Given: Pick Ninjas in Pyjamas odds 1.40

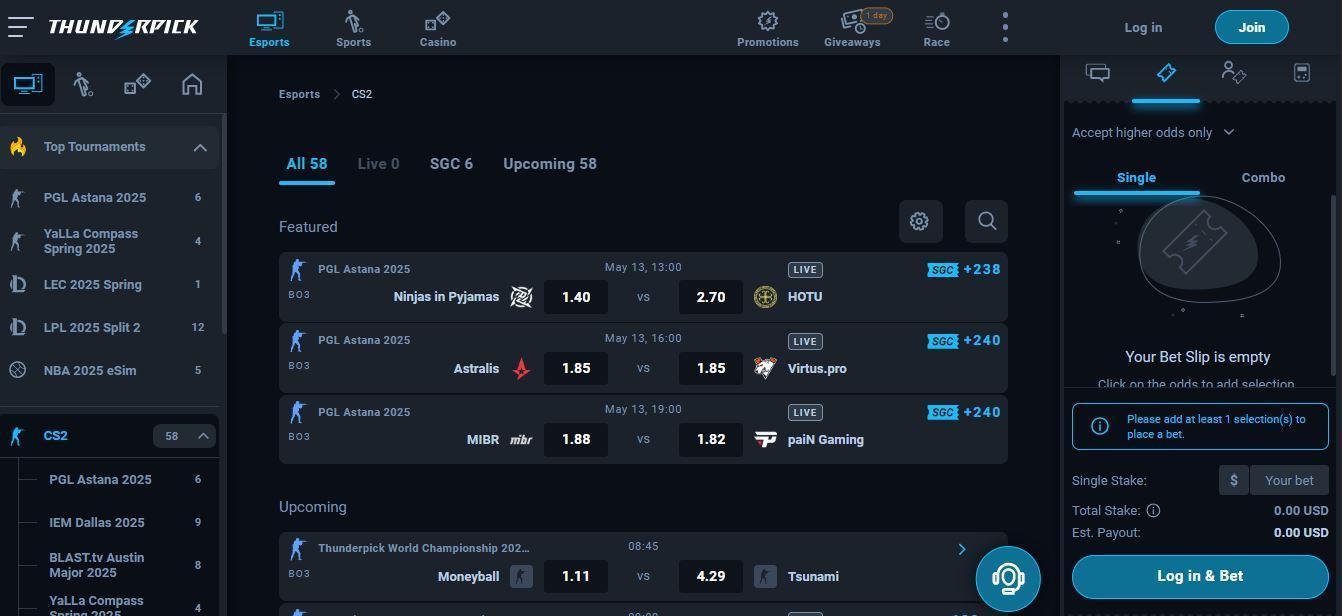Looking at the screenshot, I should (x=576, y=297).
